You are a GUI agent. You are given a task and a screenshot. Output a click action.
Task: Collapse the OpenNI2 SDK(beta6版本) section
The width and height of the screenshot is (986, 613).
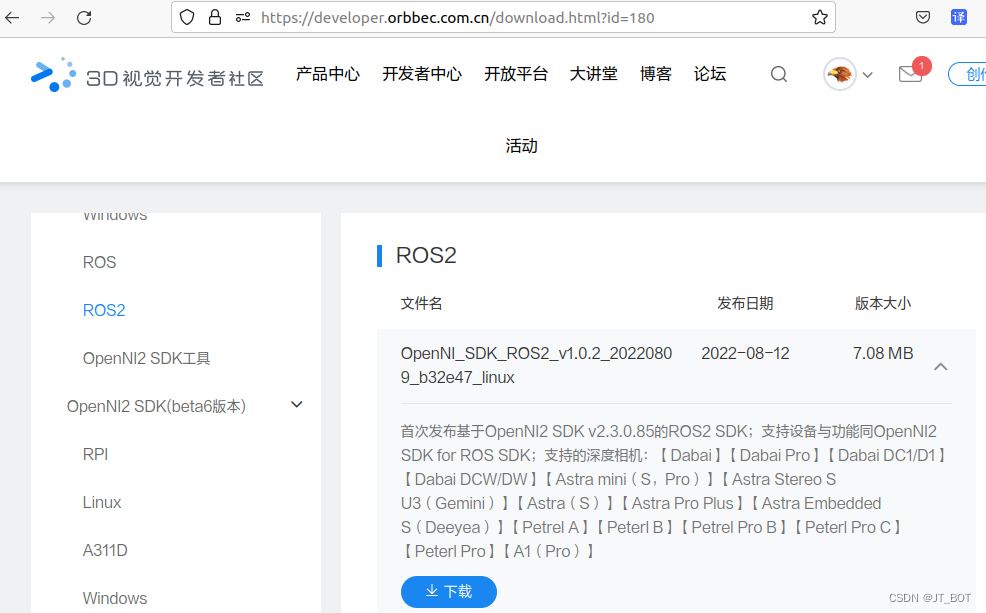(296, 404)
